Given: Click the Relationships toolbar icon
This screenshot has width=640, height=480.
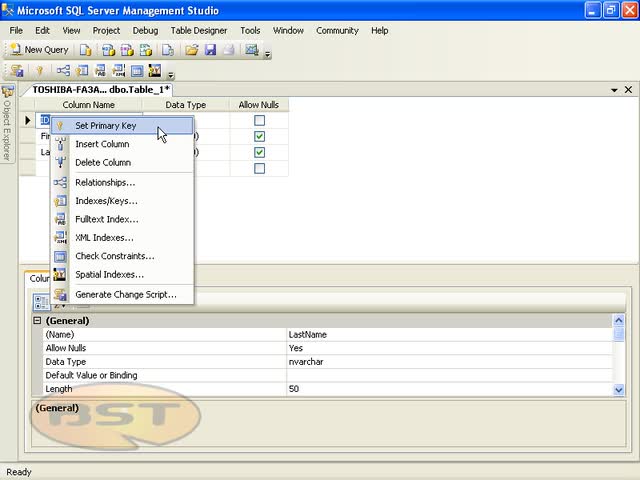Looking at the screenshot, I should 63,71.
